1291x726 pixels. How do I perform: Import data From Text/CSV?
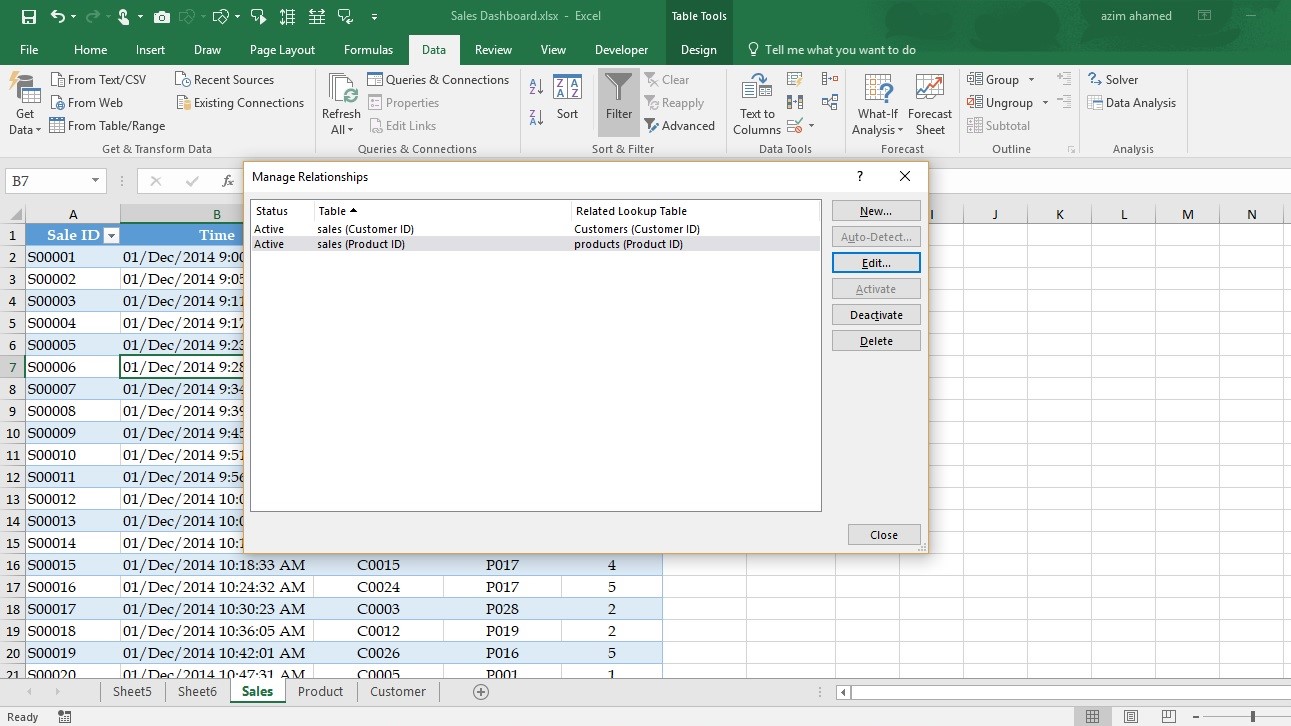[x=98, y=80]
